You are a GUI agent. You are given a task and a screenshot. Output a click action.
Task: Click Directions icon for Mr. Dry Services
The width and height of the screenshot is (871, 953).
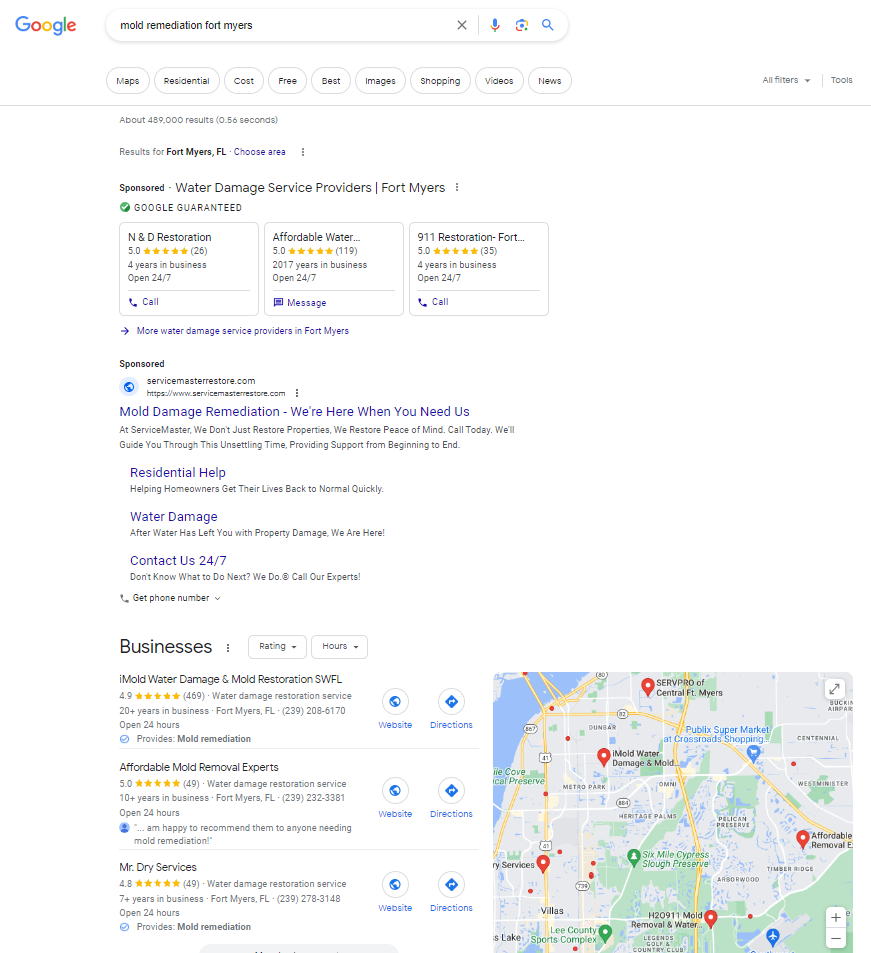451,885
